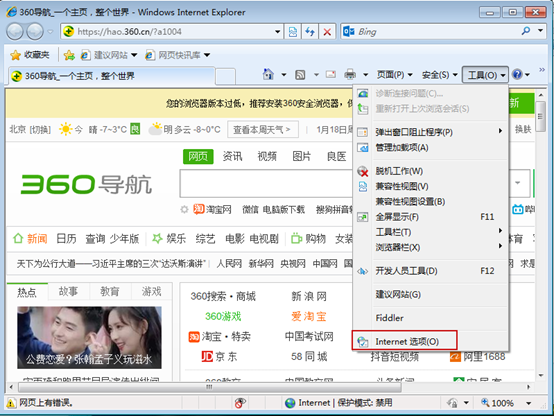Open the address bar history dropdown arrow
Screen dimensions: 554x416
click(x=278, y=32)
